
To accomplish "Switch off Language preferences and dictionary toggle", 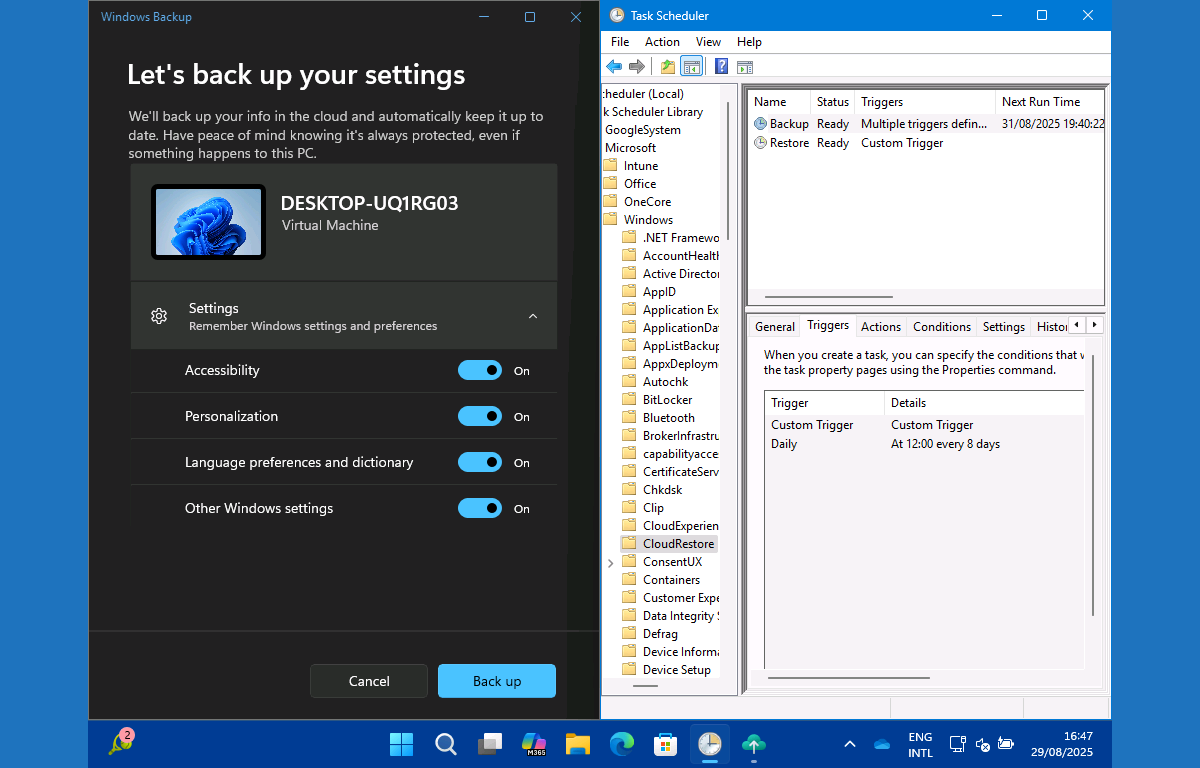I will tap(480, 462).
